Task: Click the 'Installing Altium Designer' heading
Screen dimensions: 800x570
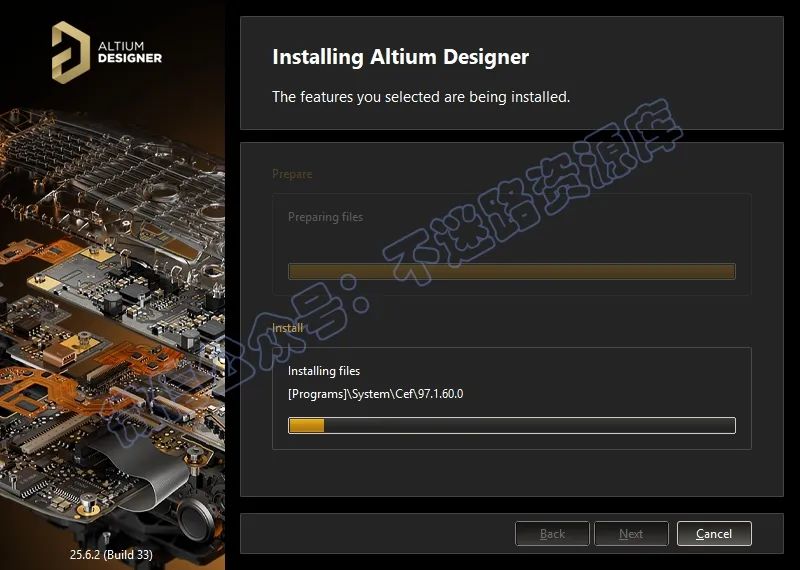Action: coord(401,57)
